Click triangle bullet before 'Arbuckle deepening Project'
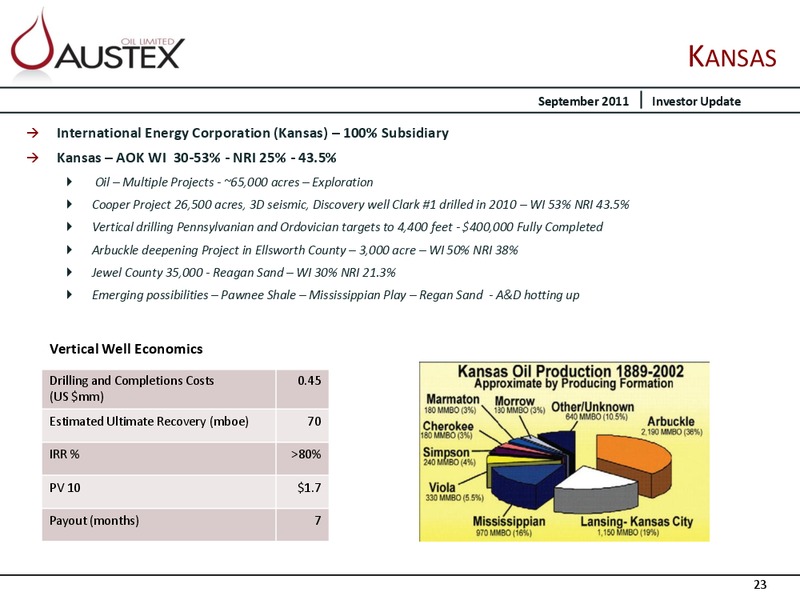Screen dimensions: 800x600 tap(69, 250)
